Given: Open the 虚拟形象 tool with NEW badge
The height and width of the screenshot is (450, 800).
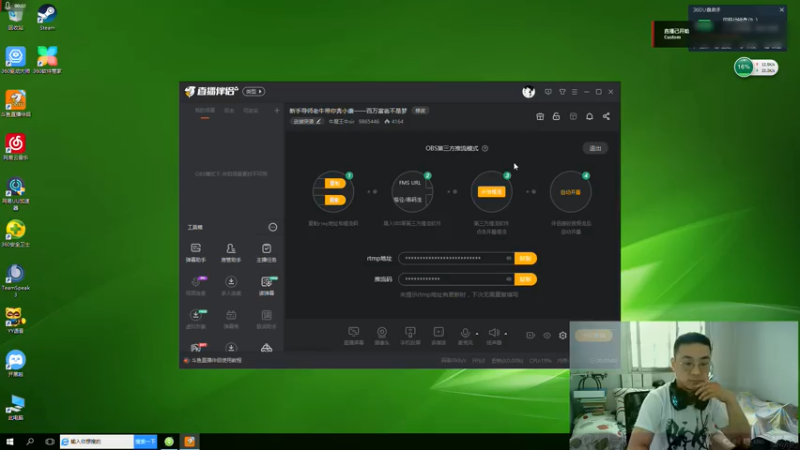Looking at the screenshot, I should pyautogui.click(x=195, y=319).
